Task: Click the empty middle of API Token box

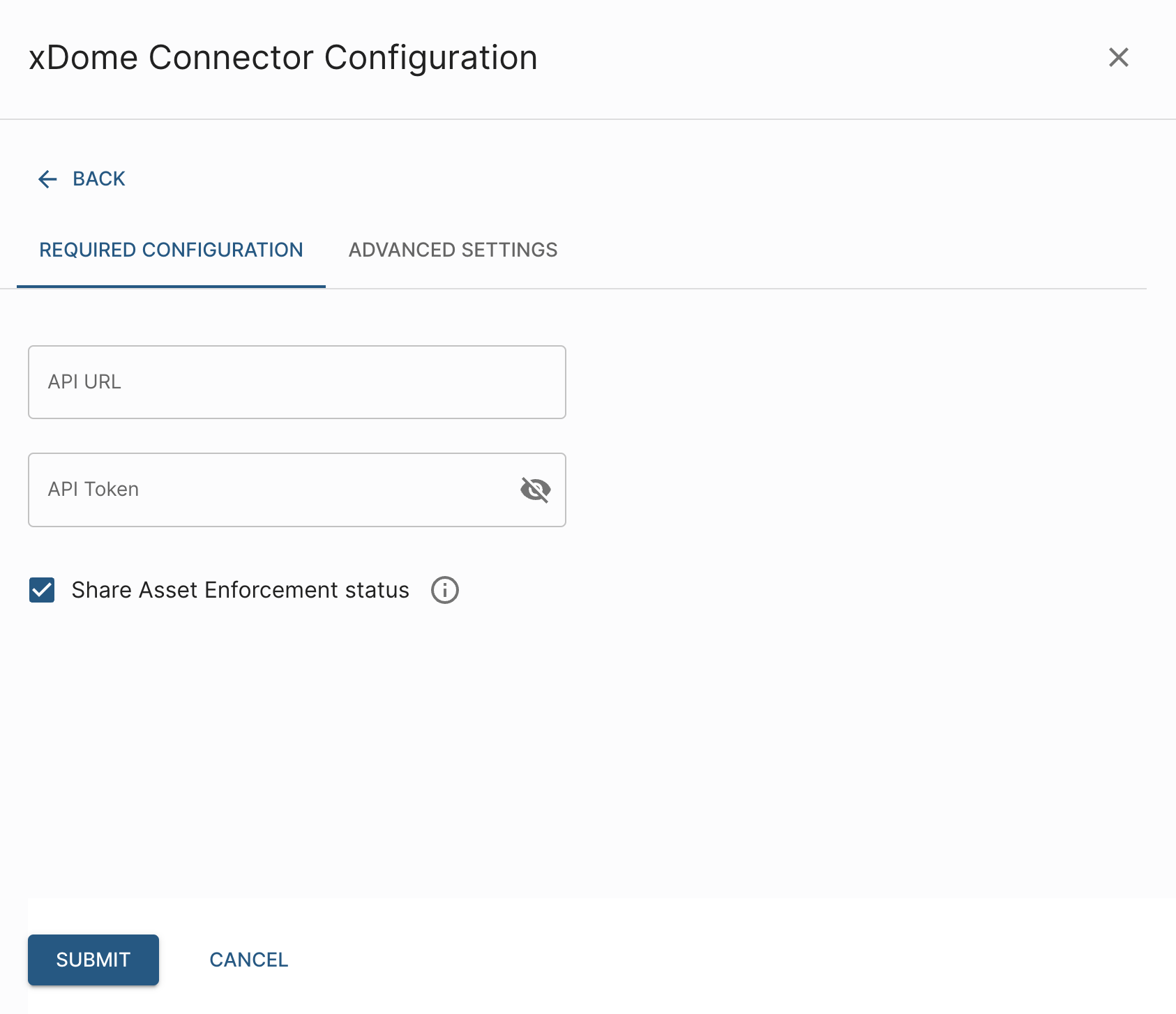Action: click(314, 490)
